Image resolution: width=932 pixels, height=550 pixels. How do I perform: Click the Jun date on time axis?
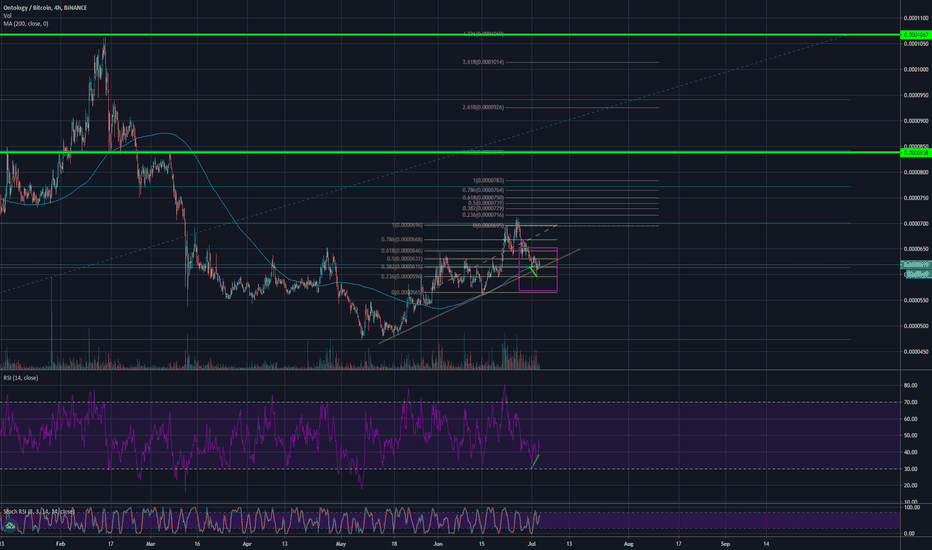438,543
